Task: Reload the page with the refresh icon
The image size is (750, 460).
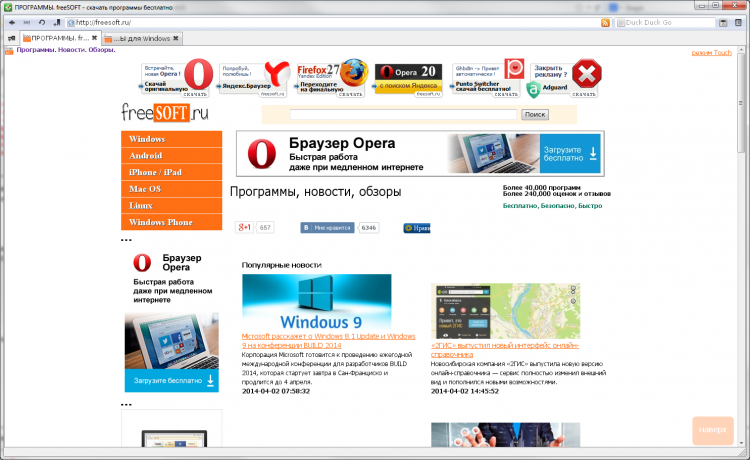Action: coord(42,22)
